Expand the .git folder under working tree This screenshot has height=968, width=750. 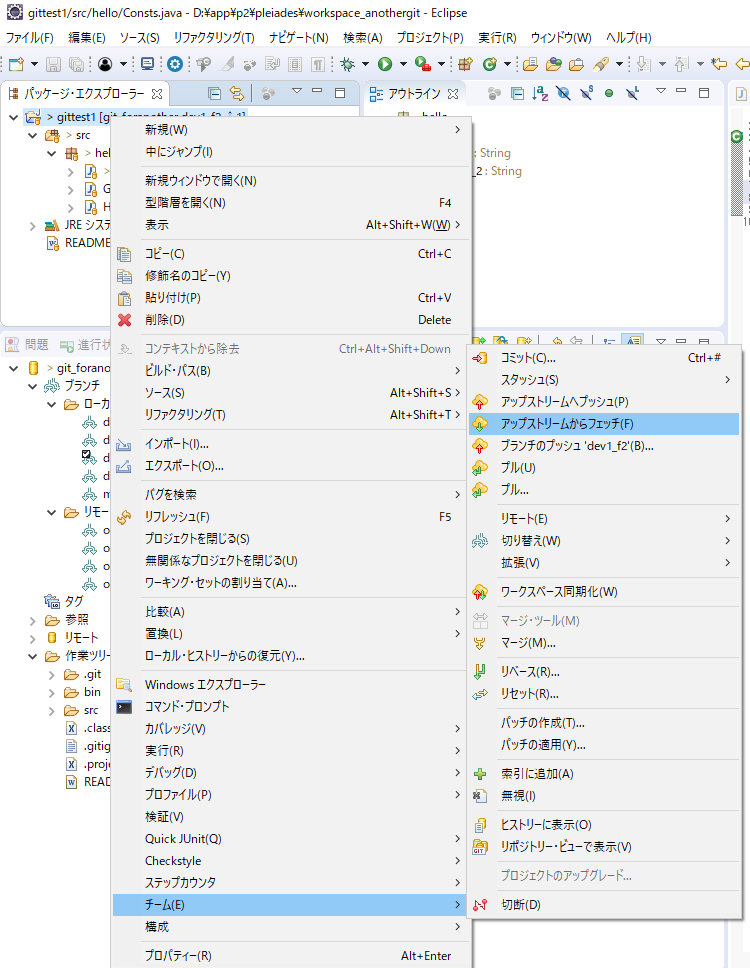[52, 675]
